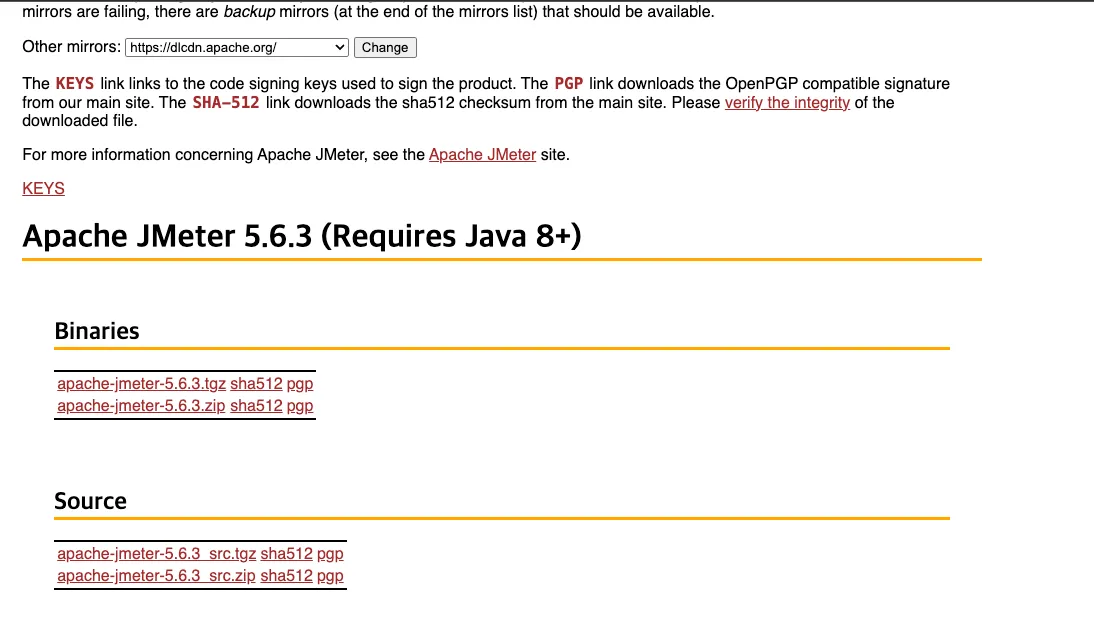The width and height of the screenshot is (1094, 621).
Task: Open pgp signature for apache-jmeter-5.6.3_src.zip
Action: pyautogui.click(x=330, y=576)
